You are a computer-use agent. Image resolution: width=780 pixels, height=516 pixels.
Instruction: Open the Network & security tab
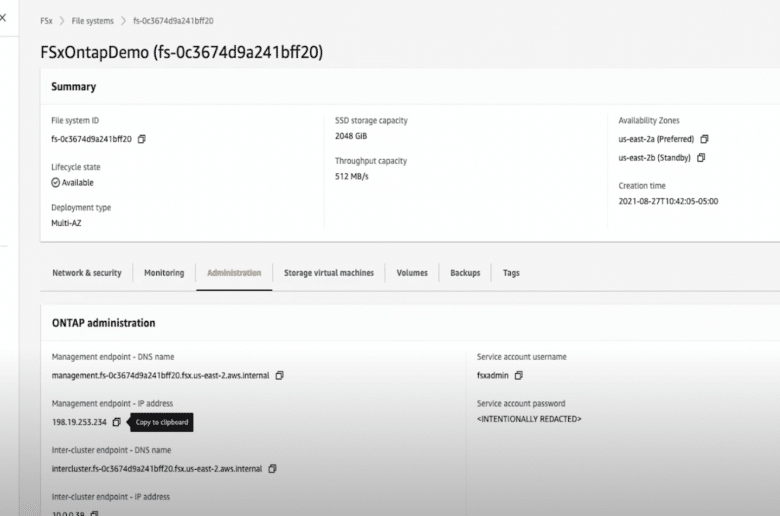[87, 273]
